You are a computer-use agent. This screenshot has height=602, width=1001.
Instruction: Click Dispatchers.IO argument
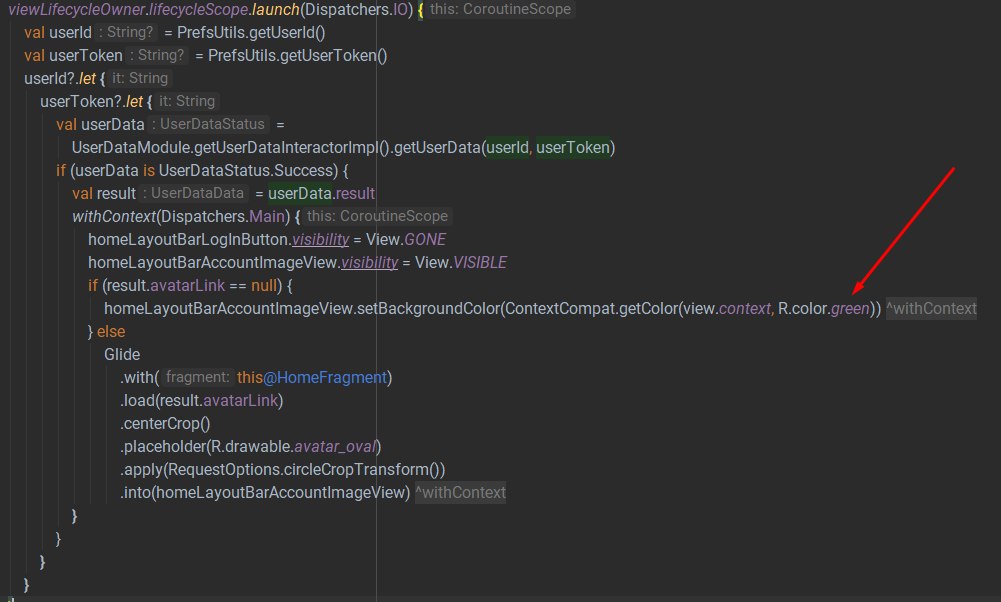356,10
